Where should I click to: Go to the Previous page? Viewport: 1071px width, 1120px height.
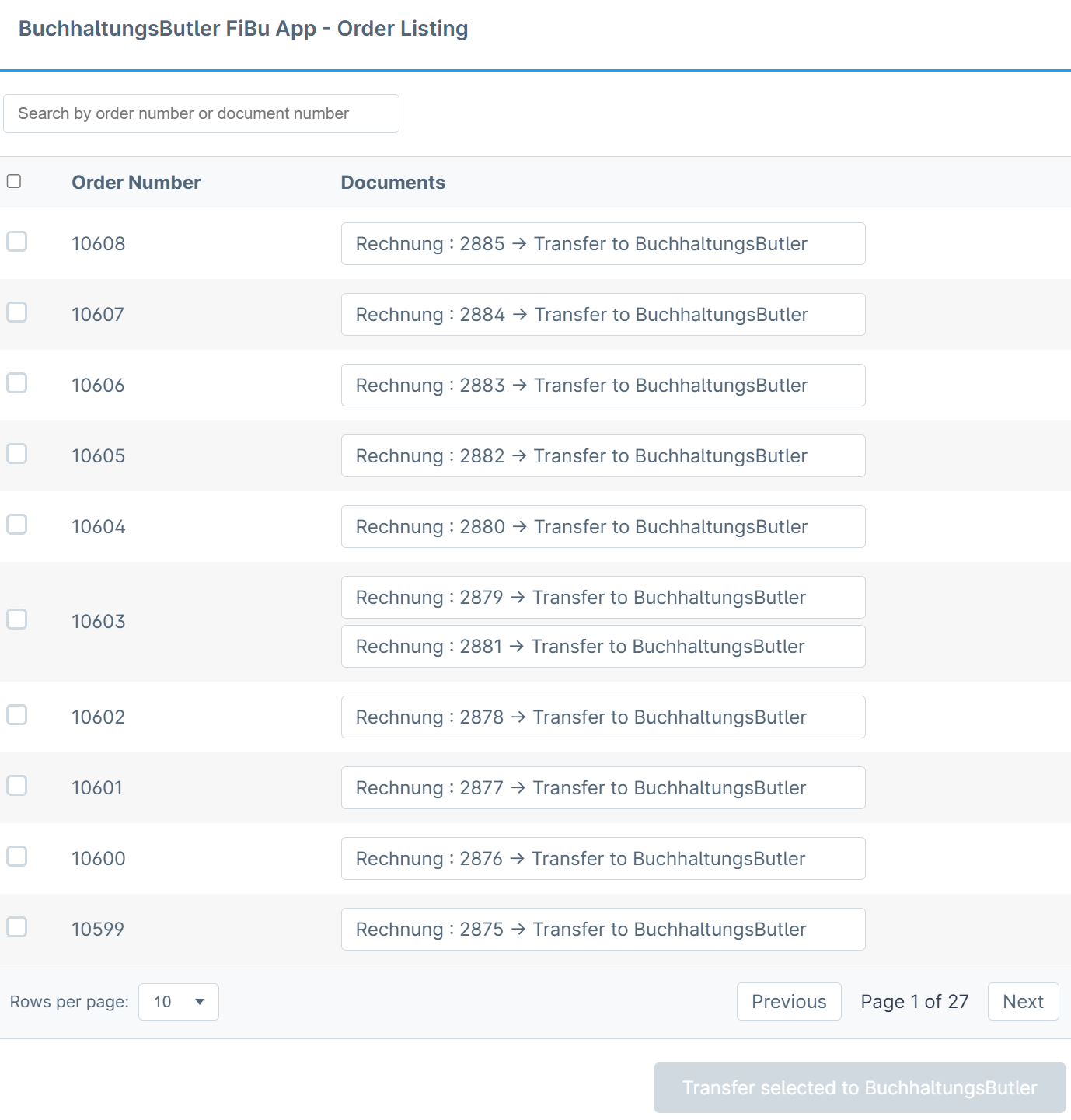(789, 1002)
